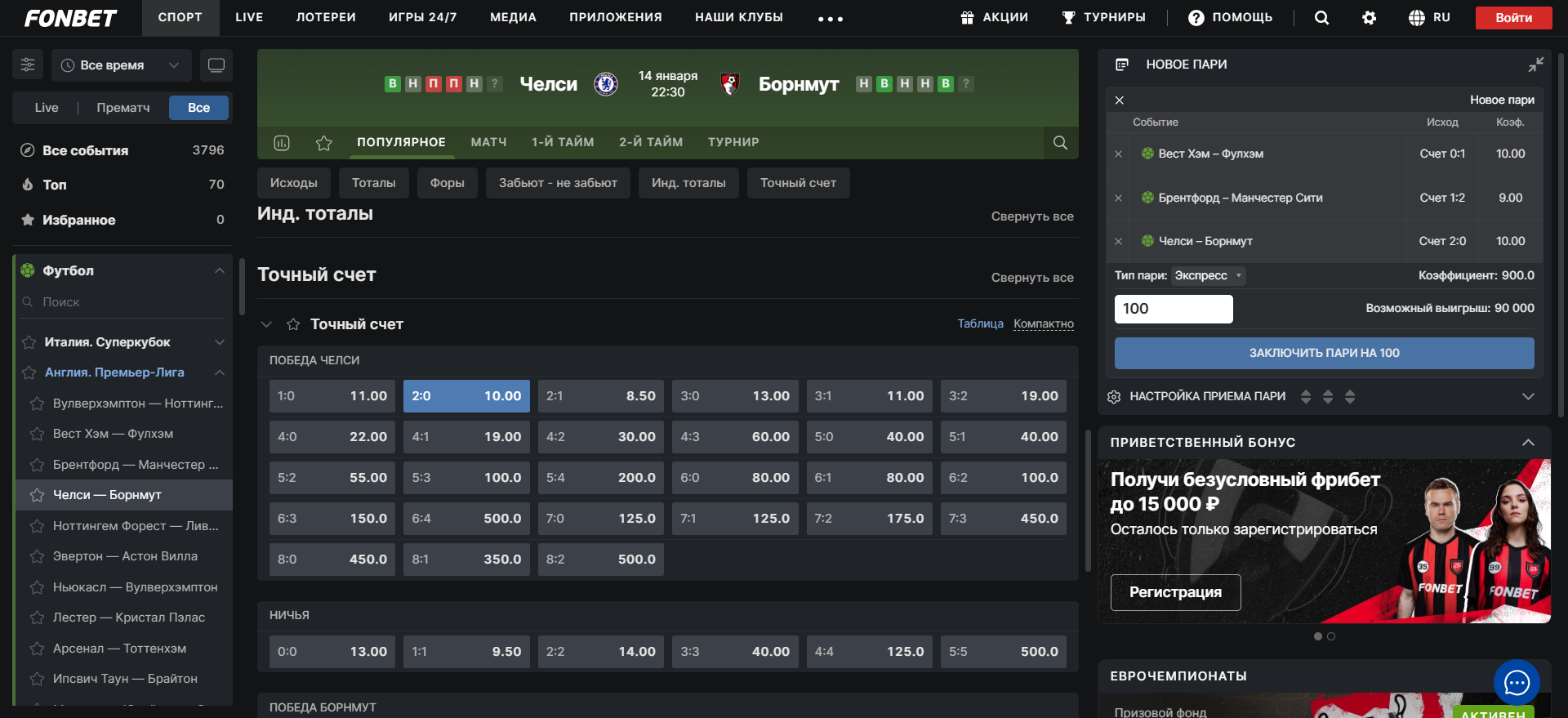Open the Все время time dropdown
Screen dimensions: 1568x718
122,65
